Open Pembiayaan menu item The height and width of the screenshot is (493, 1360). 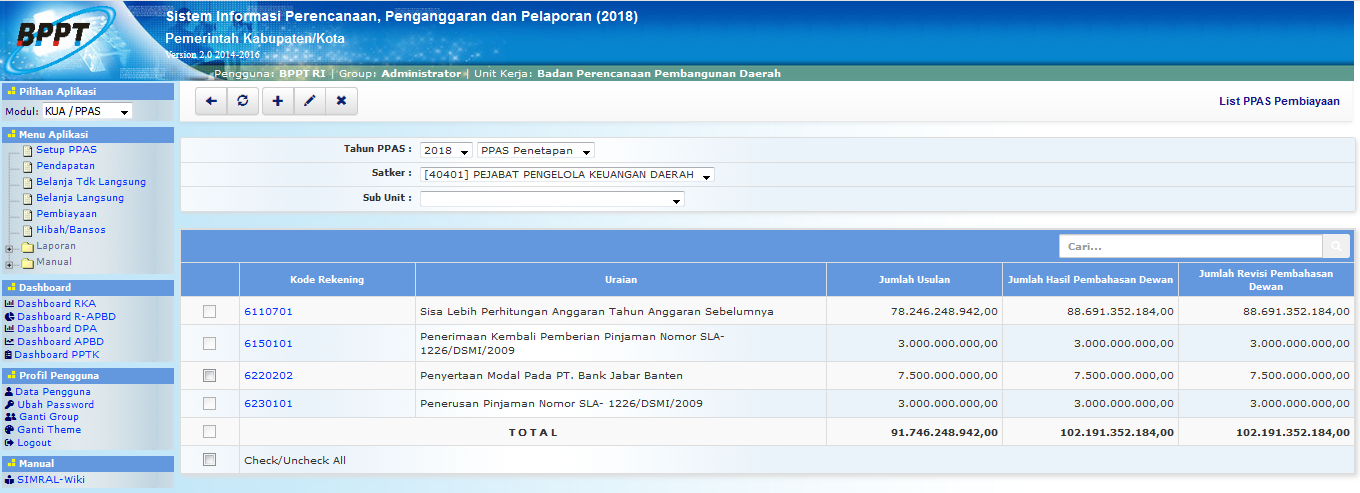(66, 214)
